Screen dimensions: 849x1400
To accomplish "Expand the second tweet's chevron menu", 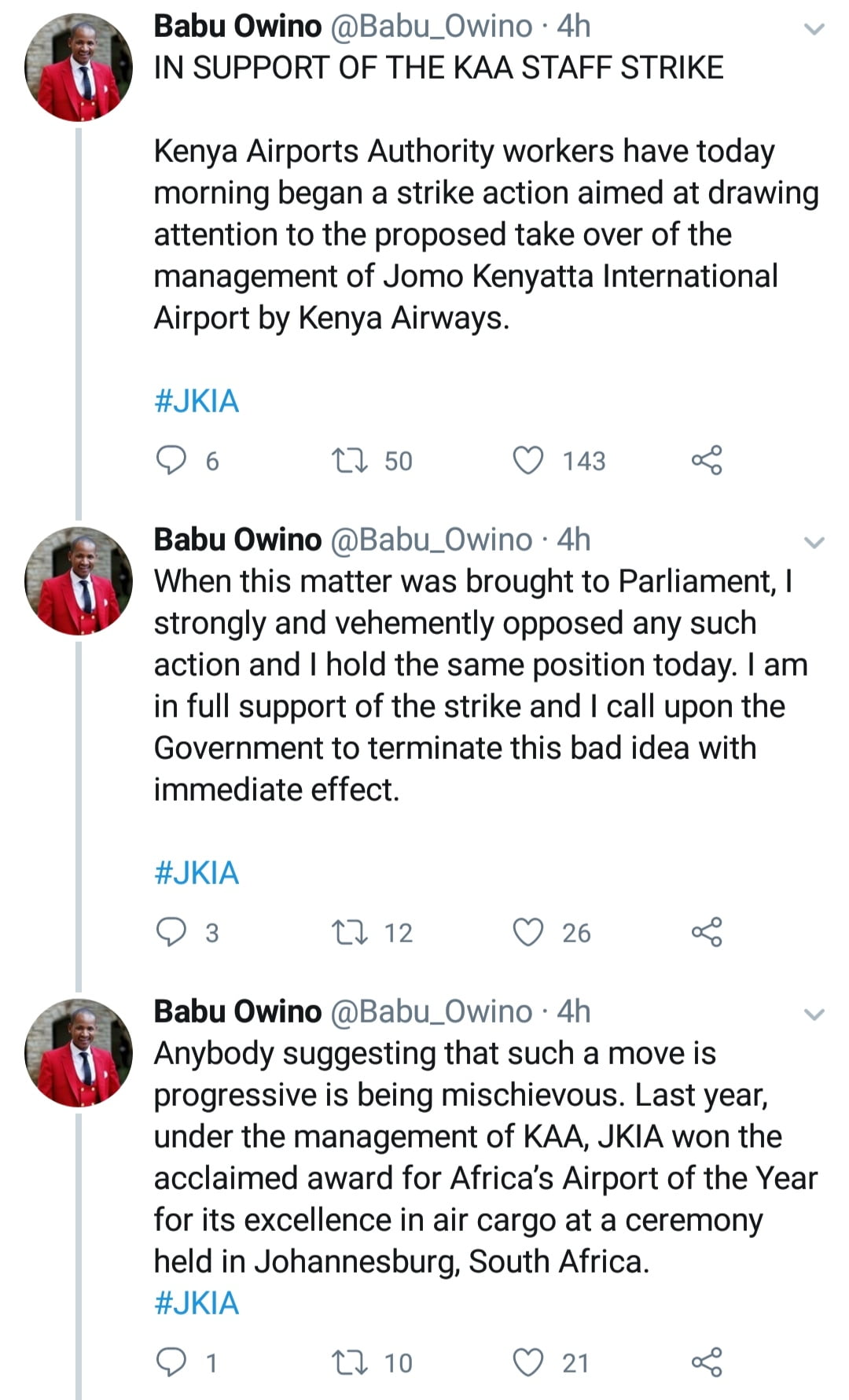I will [814, 543].
